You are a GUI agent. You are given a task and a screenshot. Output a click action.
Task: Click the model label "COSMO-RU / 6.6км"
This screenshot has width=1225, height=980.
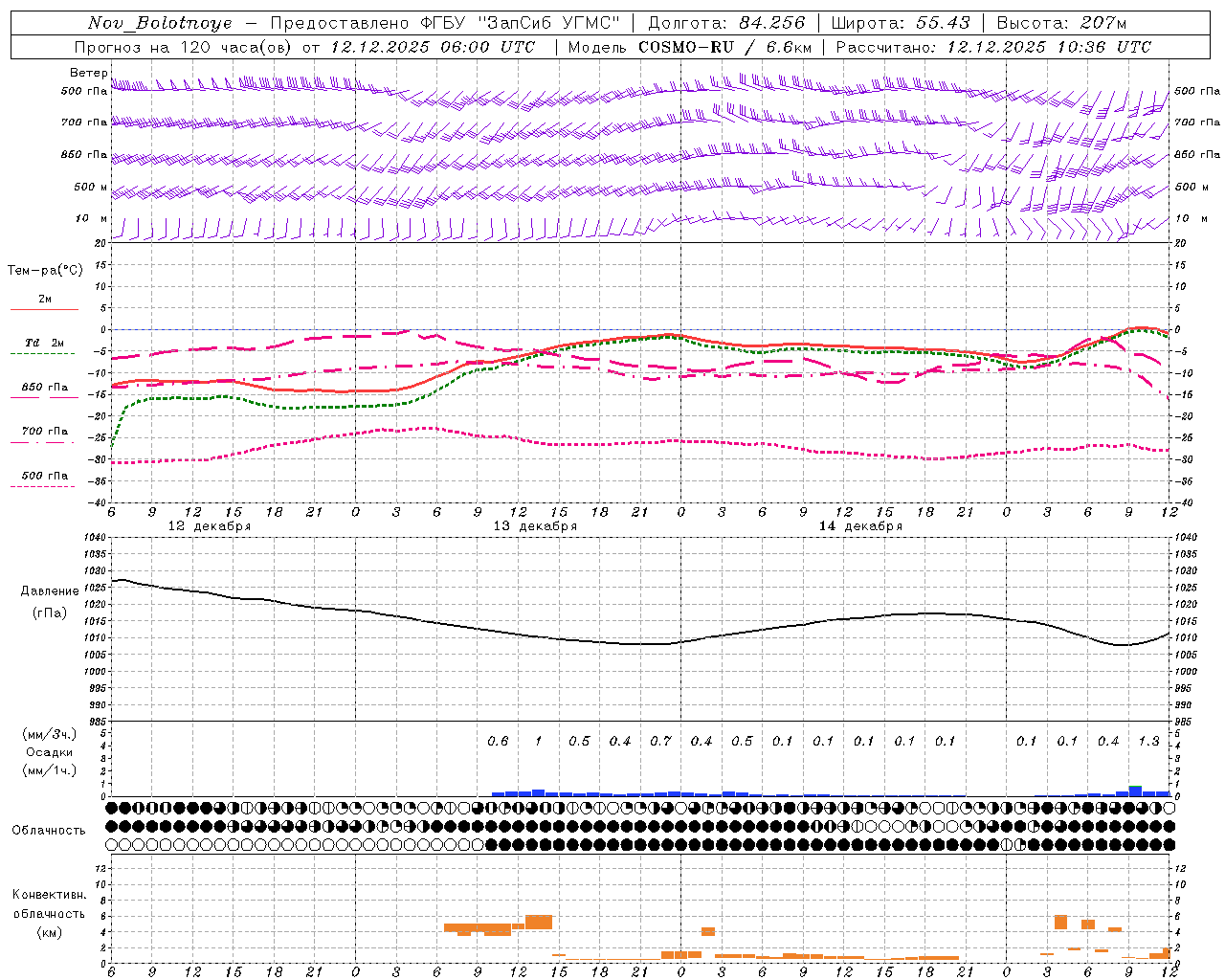[x=725, y=47]
